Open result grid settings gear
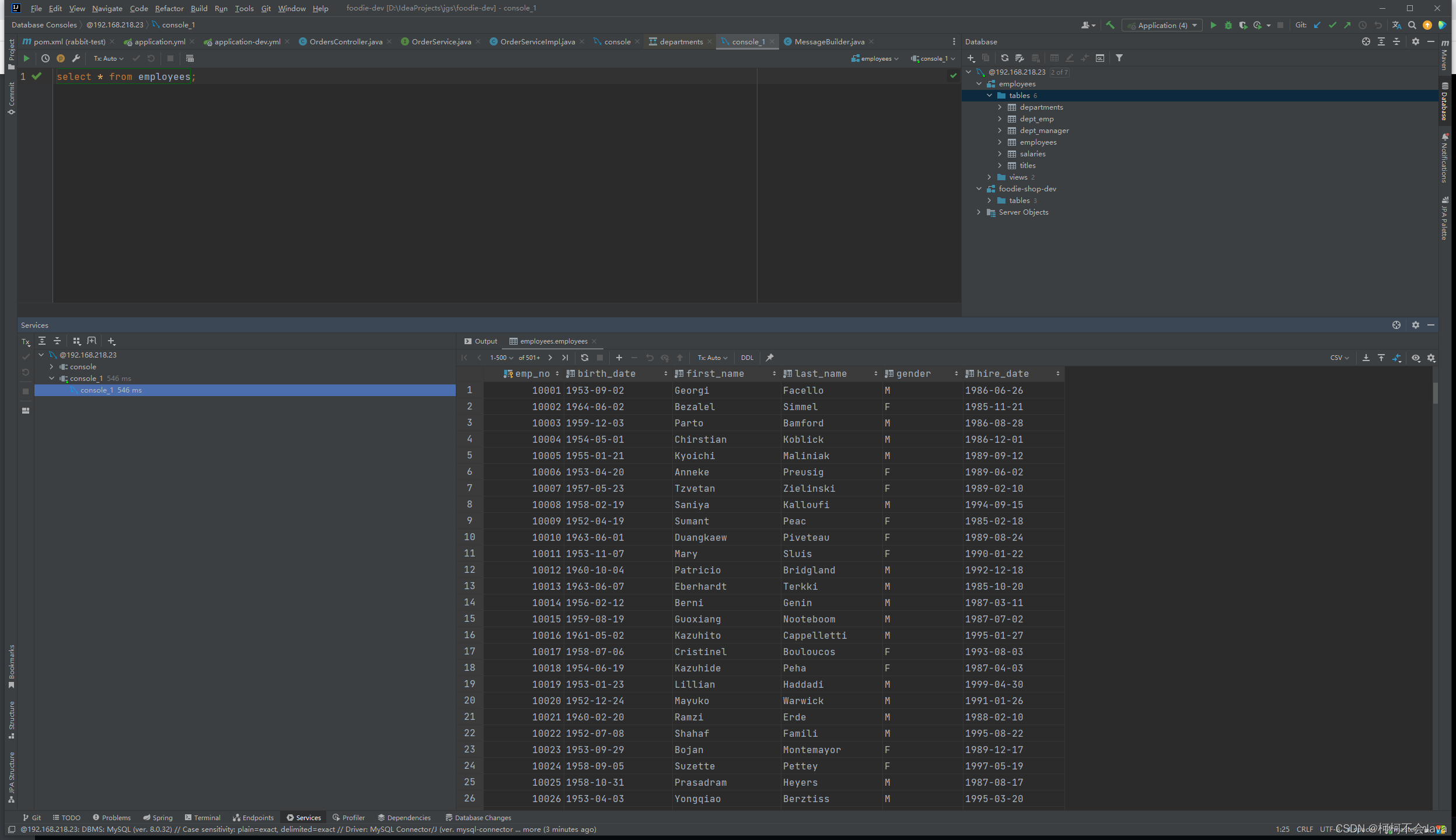The height and width of the screenshot is (840, 1456). click(x=1431, y=358)
